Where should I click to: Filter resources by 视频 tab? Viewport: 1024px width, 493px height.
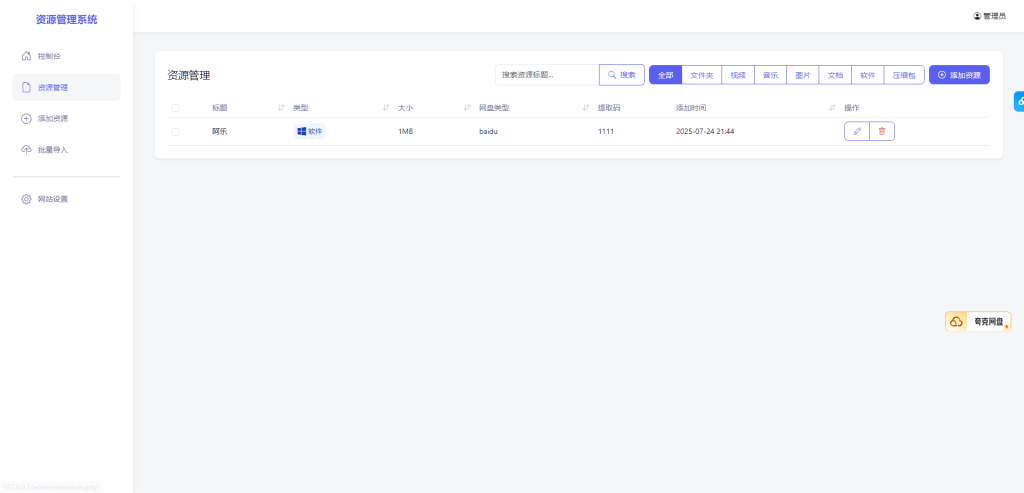[738, 75]
